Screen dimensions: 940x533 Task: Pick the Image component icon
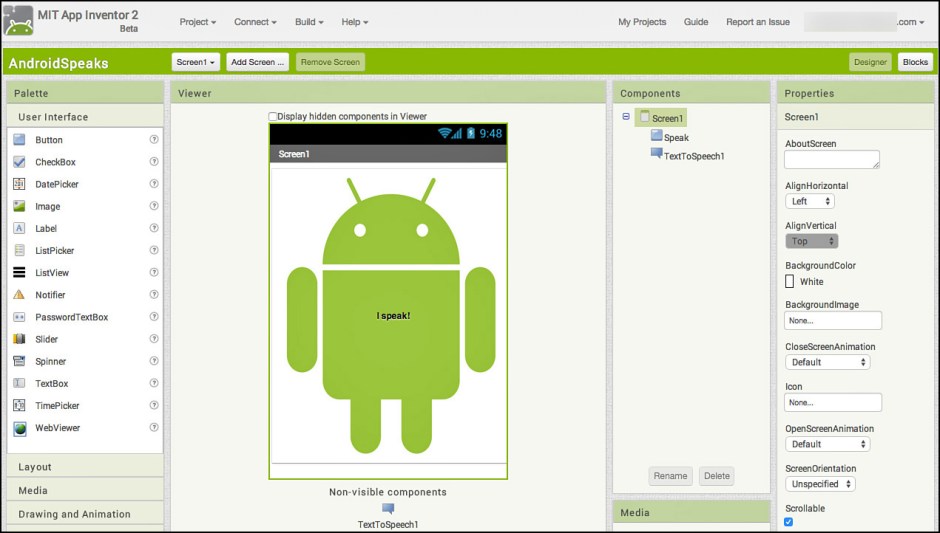pos(19,206)
